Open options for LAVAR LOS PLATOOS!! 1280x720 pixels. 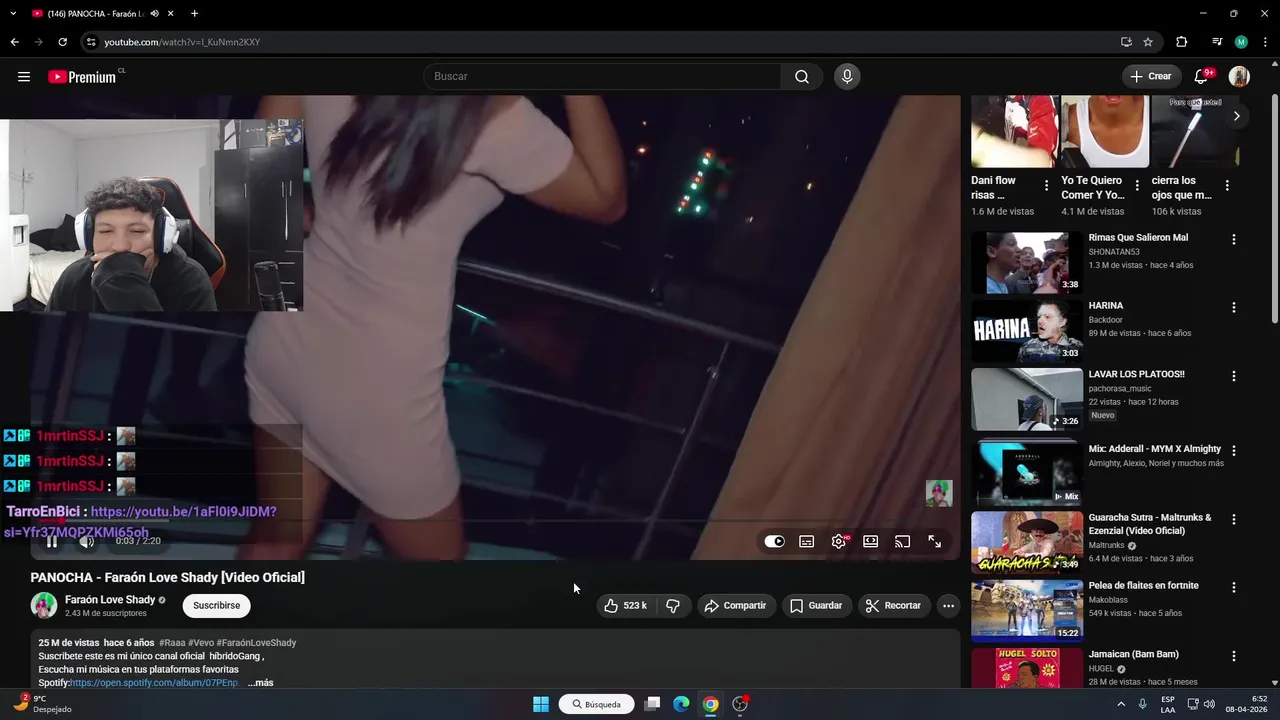point(1233,377)
